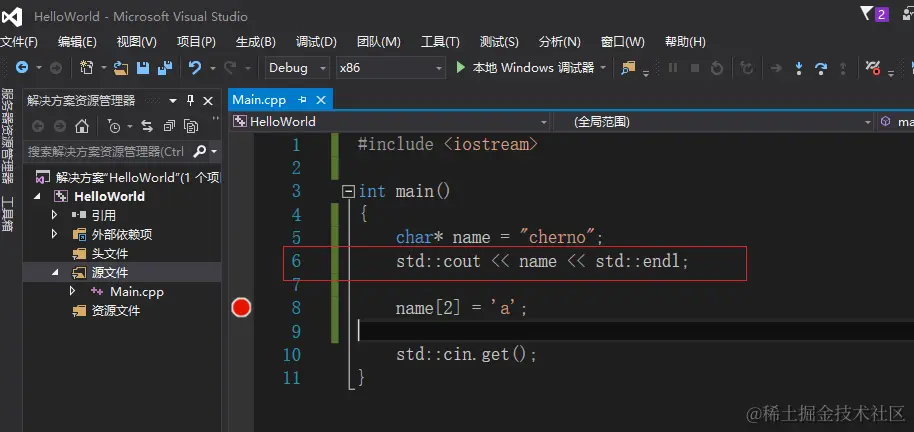Open the 测试(S) menu
This screenshot has width=914, height=432.
(x=500, y=42)
